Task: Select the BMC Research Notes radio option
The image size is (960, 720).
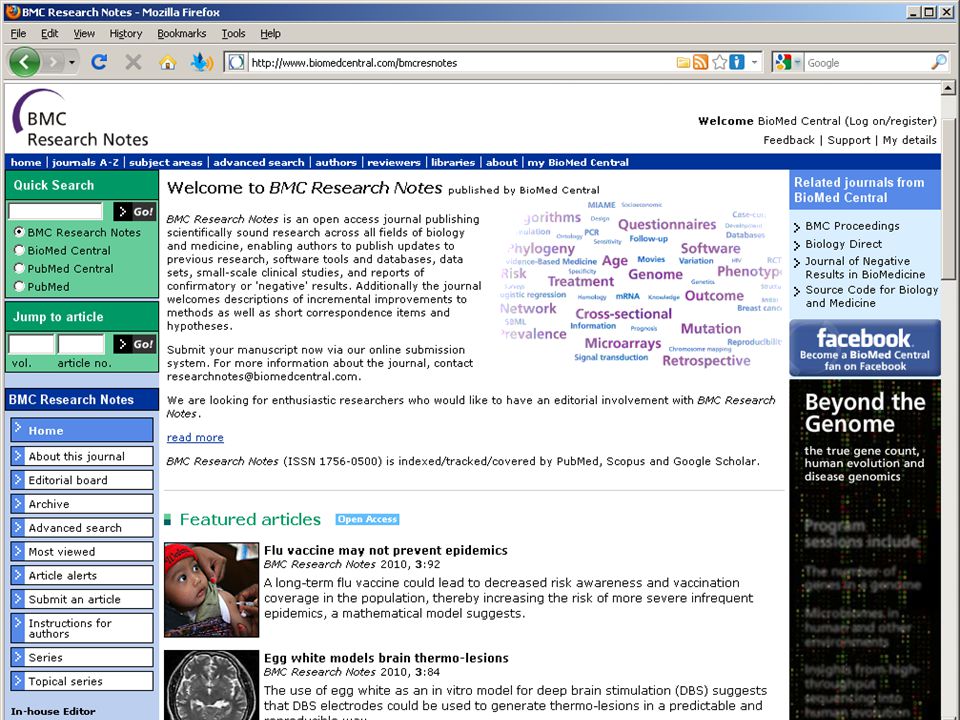Action: tap(19, 232)
